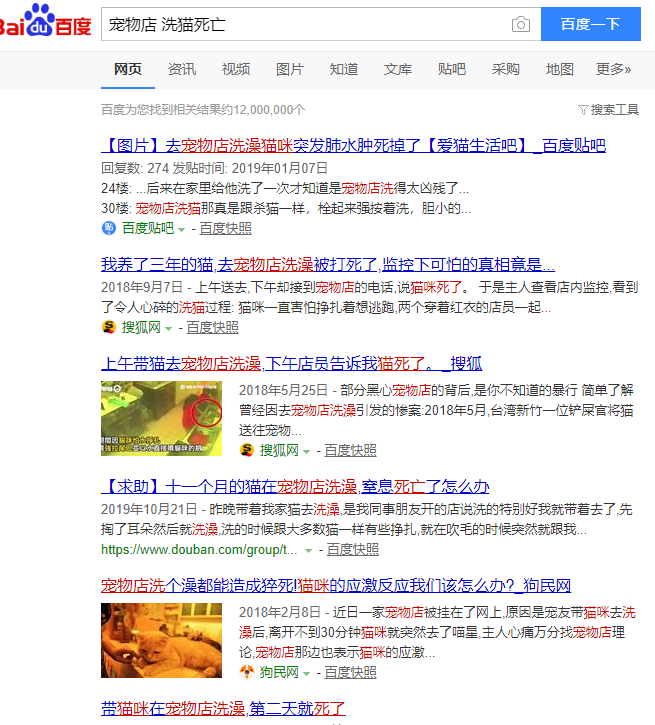The image size is (655, 725).
Task: Click 搜狐网 source under 被打死了 result
Action: point(141,327)
